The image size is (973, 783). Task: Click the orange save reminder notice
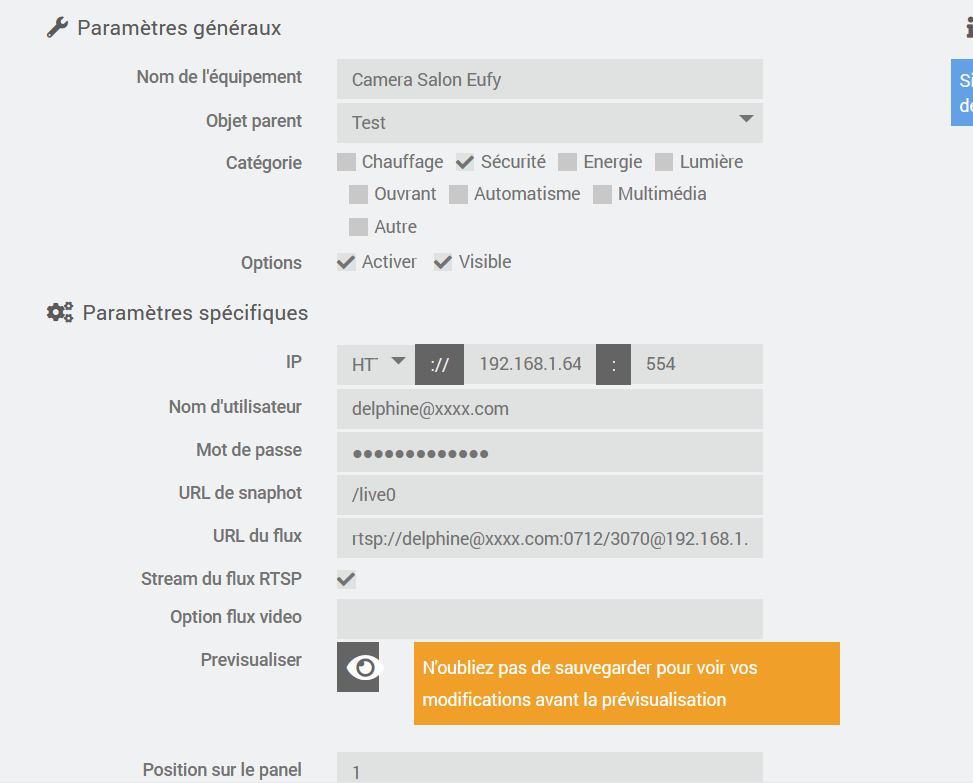(627, 683)
